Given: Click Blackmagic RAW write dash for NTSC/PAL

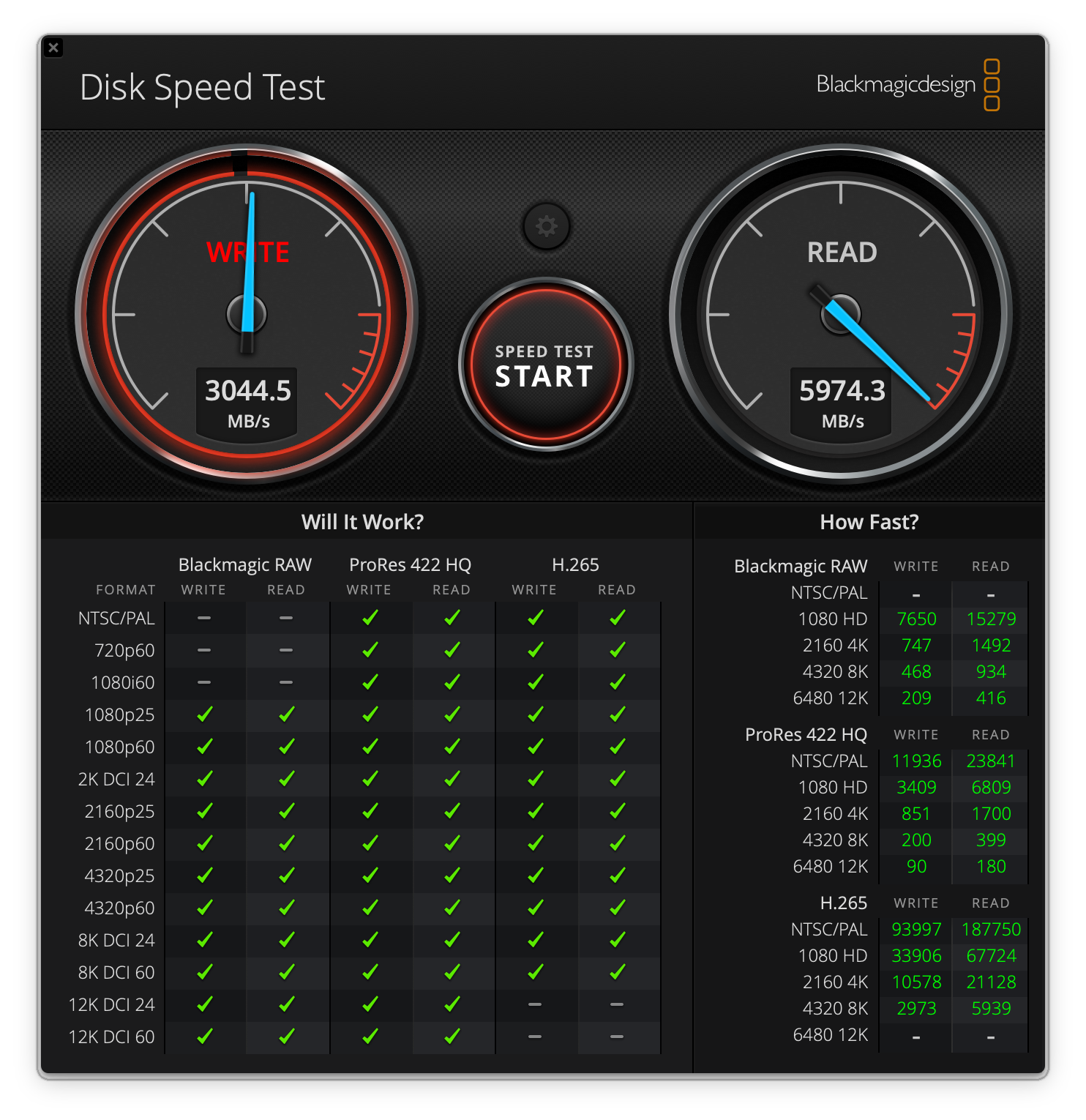Looking at the screenshot, I should pyautogui.click(x=204, y=618).
